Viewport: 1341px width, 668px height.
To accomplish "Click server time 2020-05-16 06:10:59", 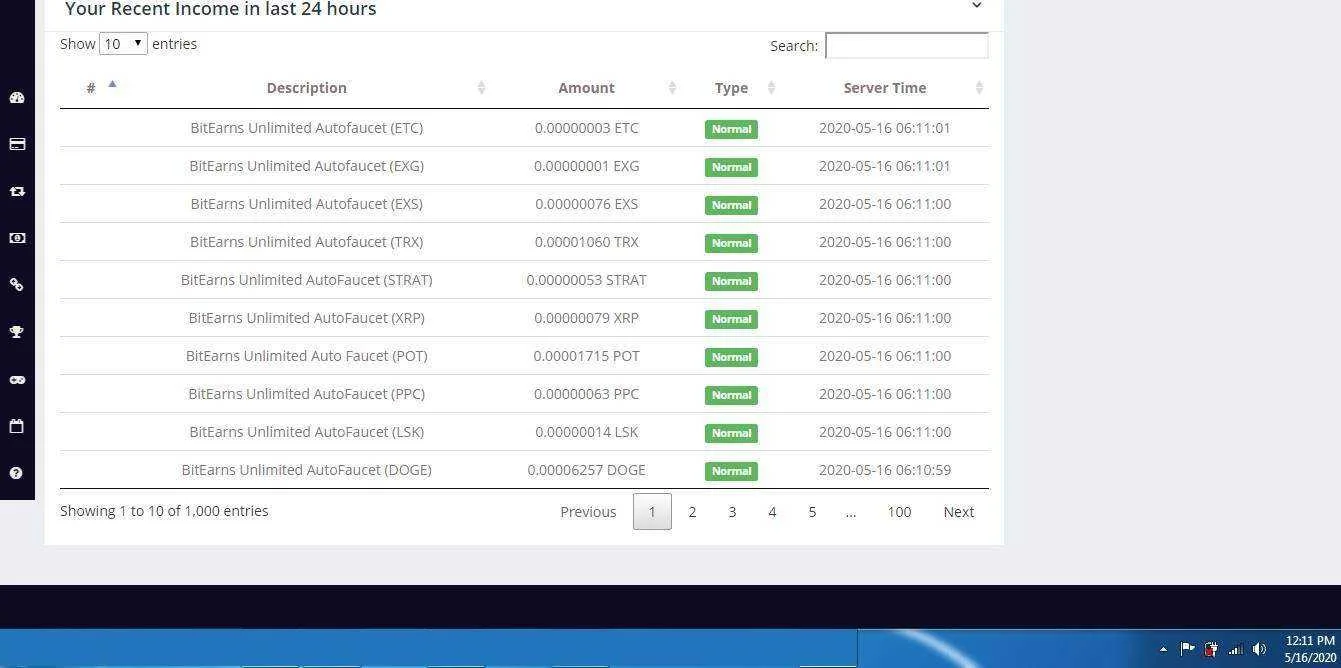I will point(885,470).
